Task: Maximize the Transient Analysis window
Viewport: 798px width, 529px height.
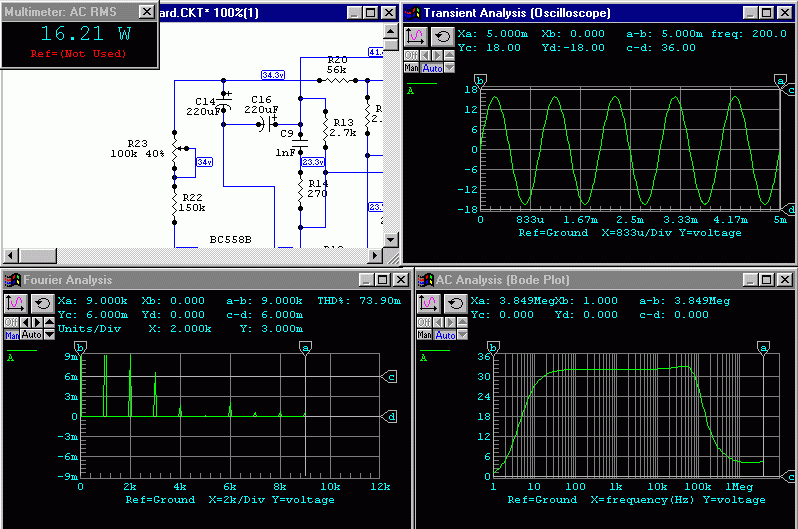Action: 766,13
